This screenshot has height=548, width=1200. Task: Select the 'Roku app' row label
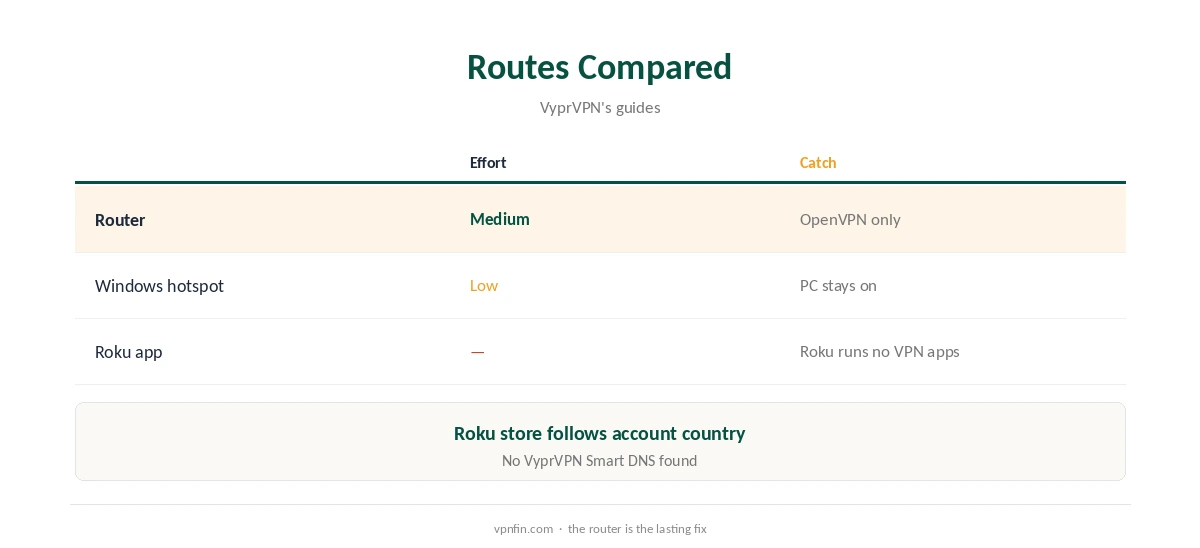click(128, 352)
